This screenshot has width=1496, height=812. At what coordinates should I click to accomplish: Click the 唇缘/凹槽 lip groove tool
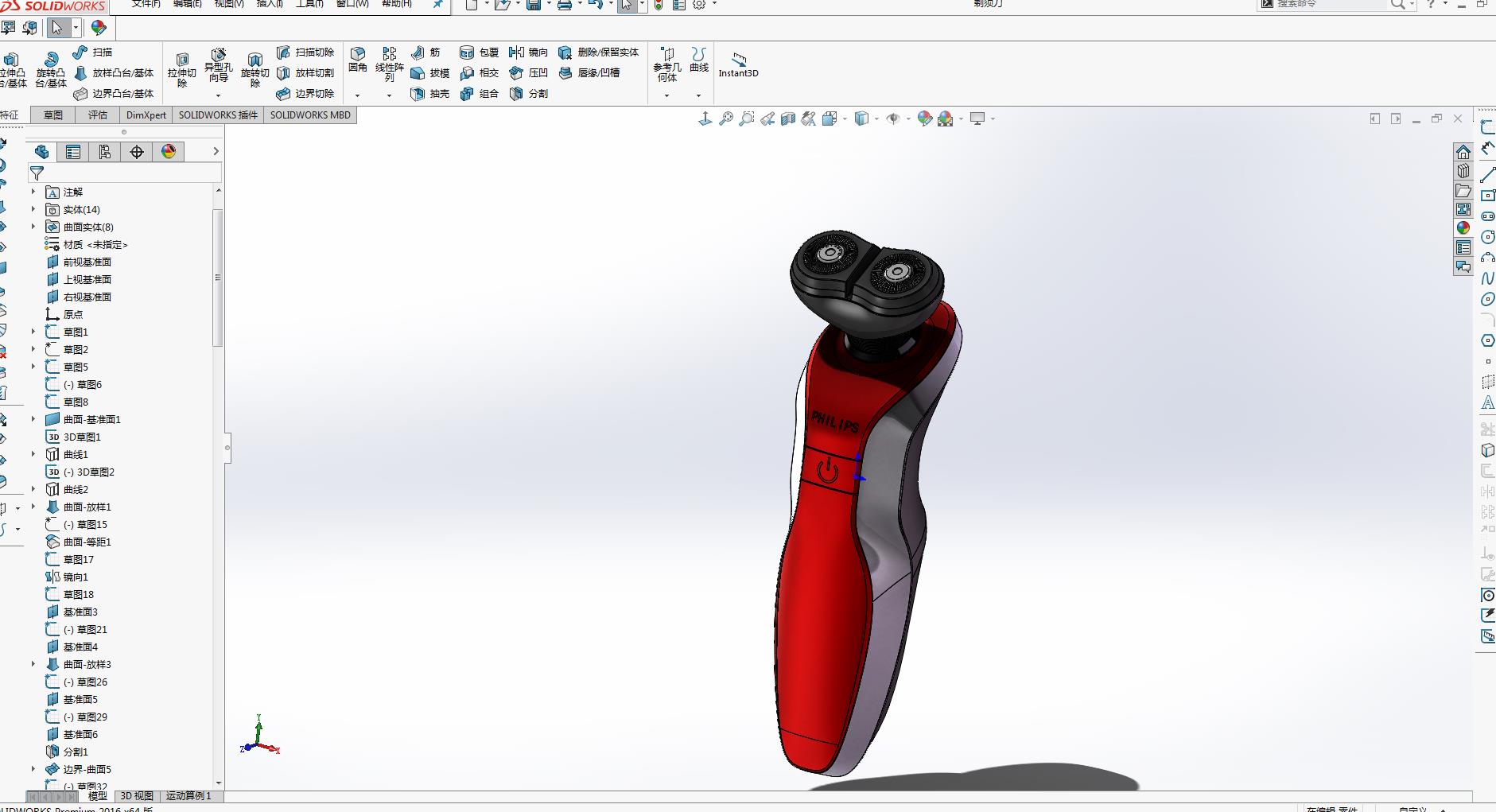[589, 73]
